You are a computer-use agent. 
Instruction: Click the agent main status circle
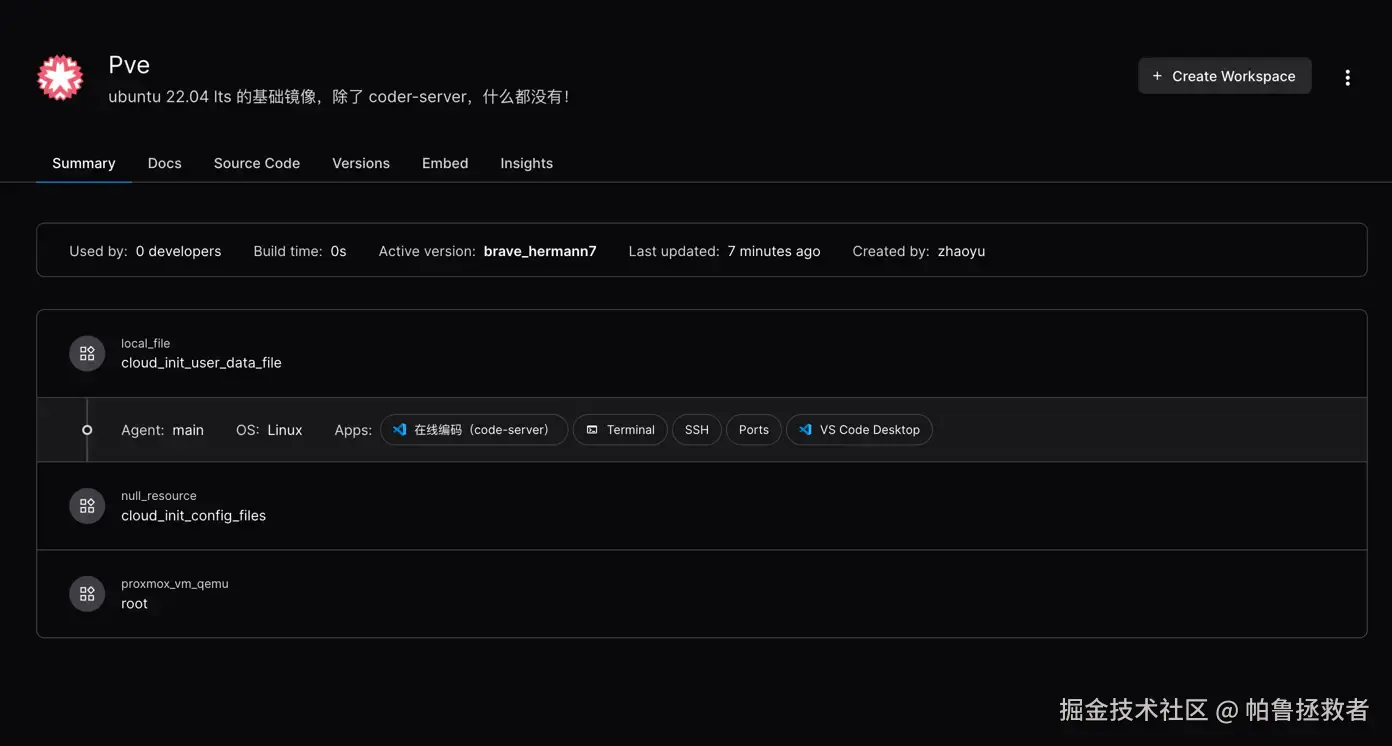click(x=87, y=430)
